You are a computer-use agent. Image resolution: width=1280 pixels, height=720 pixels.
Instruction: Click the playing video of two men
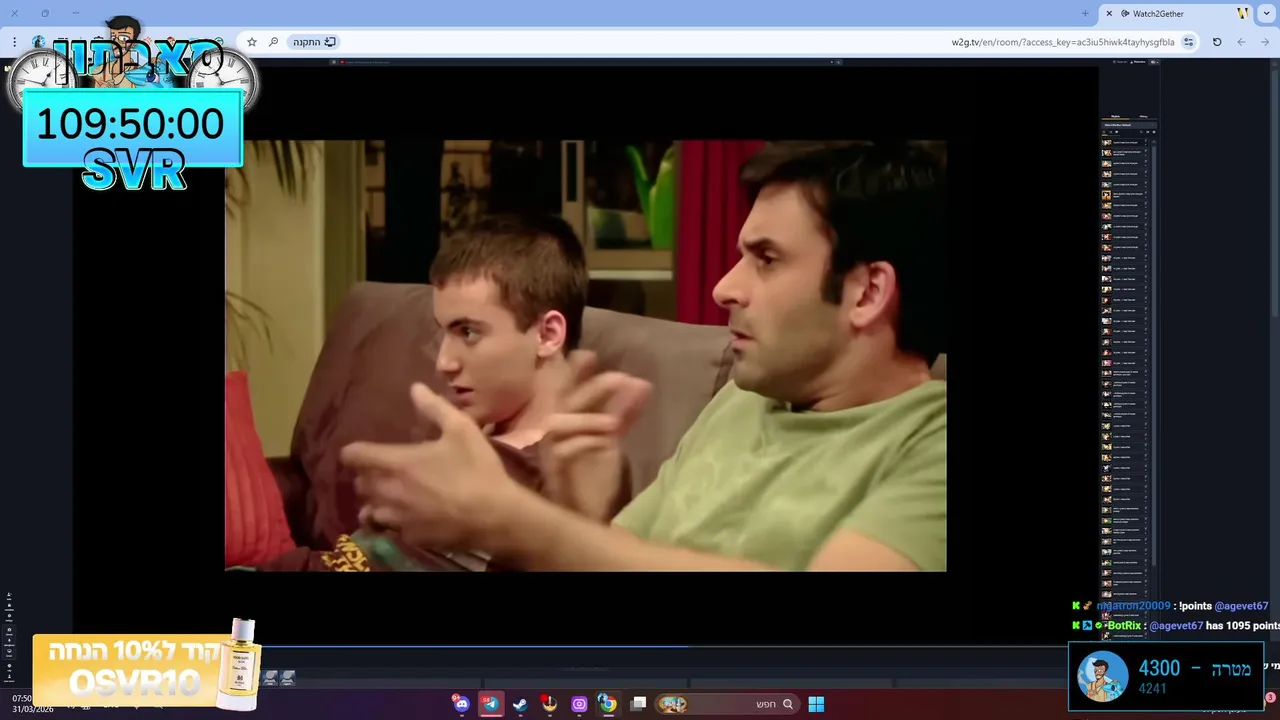[x=585, y=355]
